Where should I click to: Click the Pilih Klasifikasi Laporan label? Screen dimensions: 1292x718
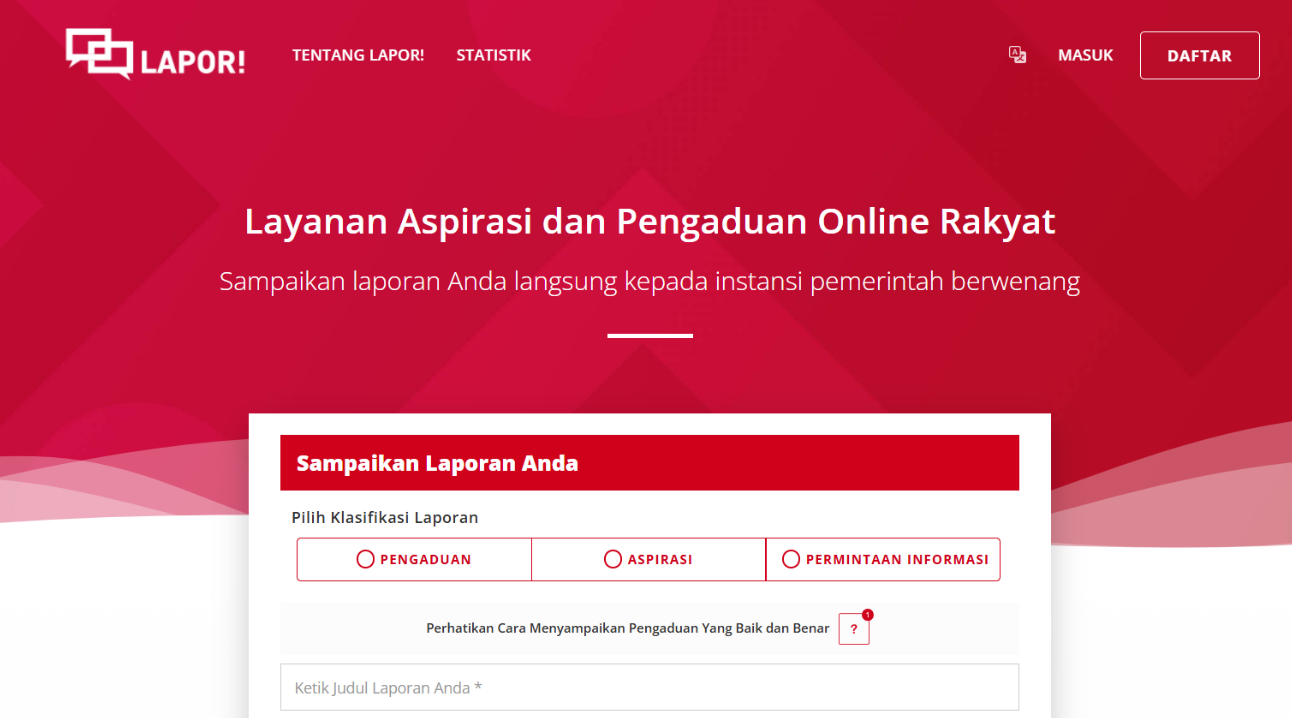point(385,518)
